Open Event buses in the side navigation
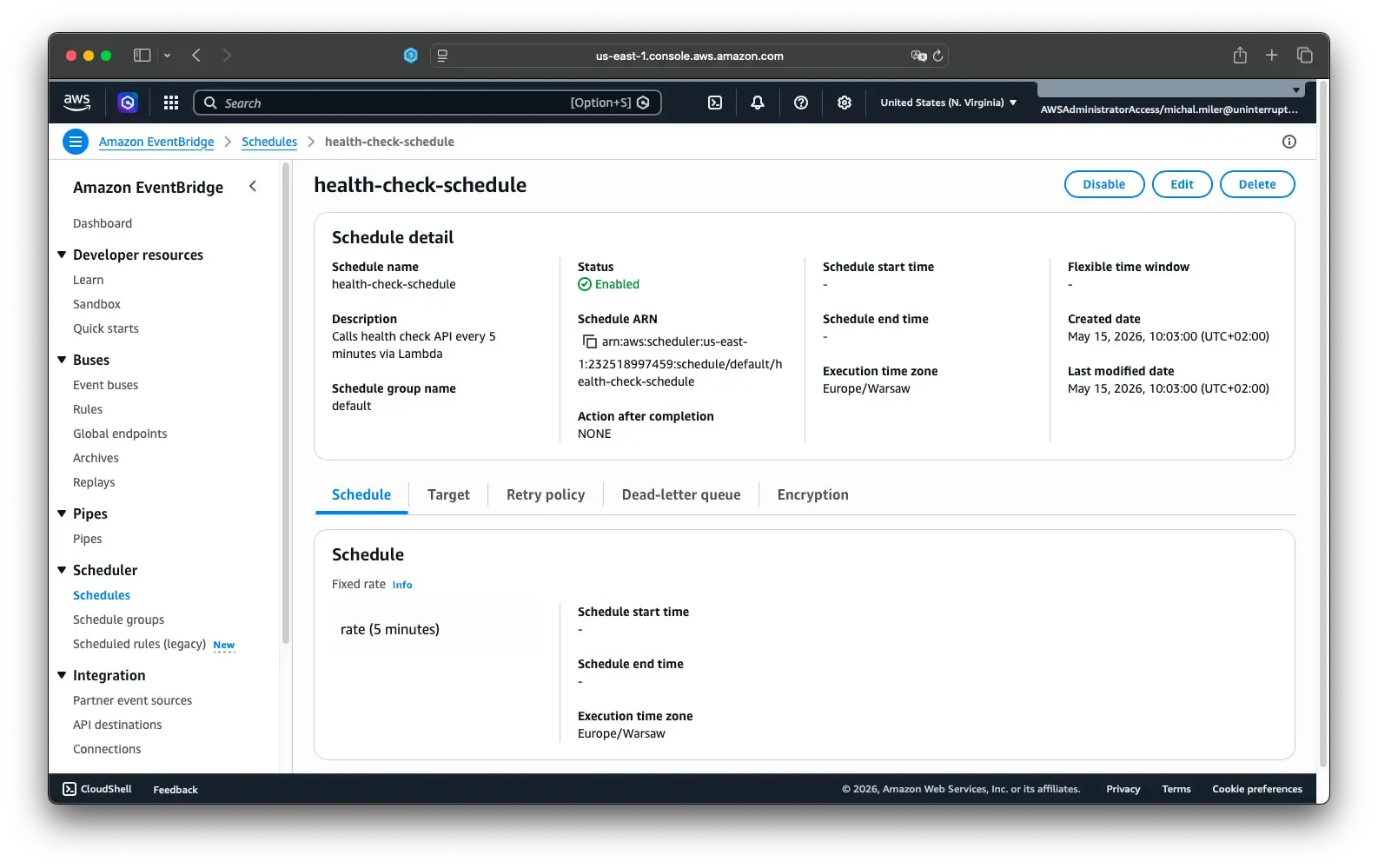The width and height of the screenshot is (1378, 868). point(106,385)
